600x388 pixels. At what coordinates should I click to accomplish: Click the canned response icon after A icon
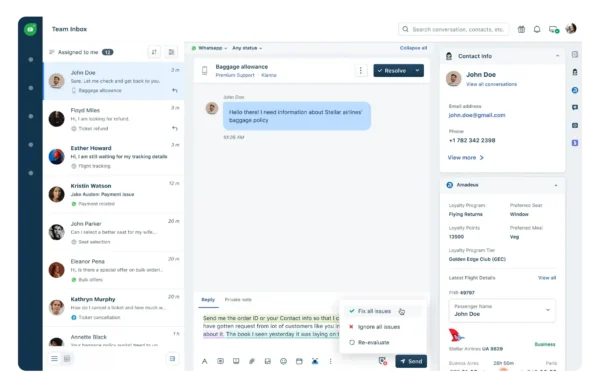(x=220, y=361)
